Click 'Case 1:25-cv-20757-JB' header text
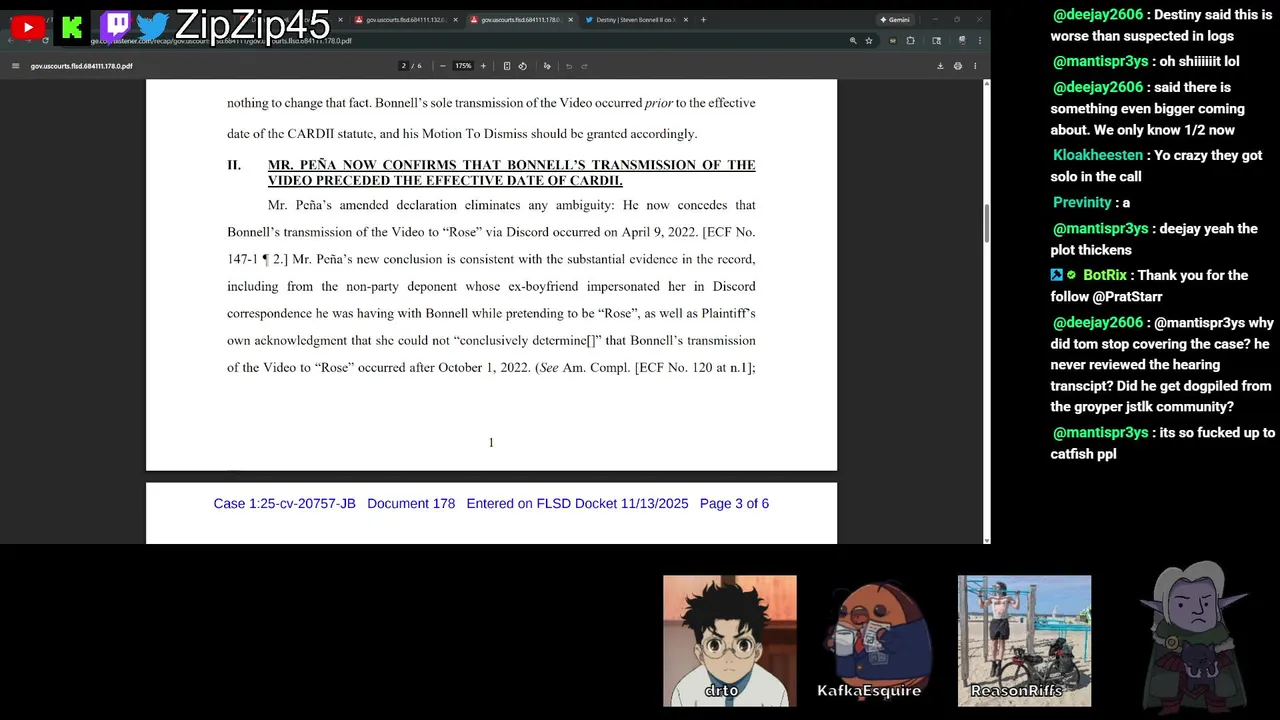The height and width of the screenshot is (720, 1280). tap(284, 503)
